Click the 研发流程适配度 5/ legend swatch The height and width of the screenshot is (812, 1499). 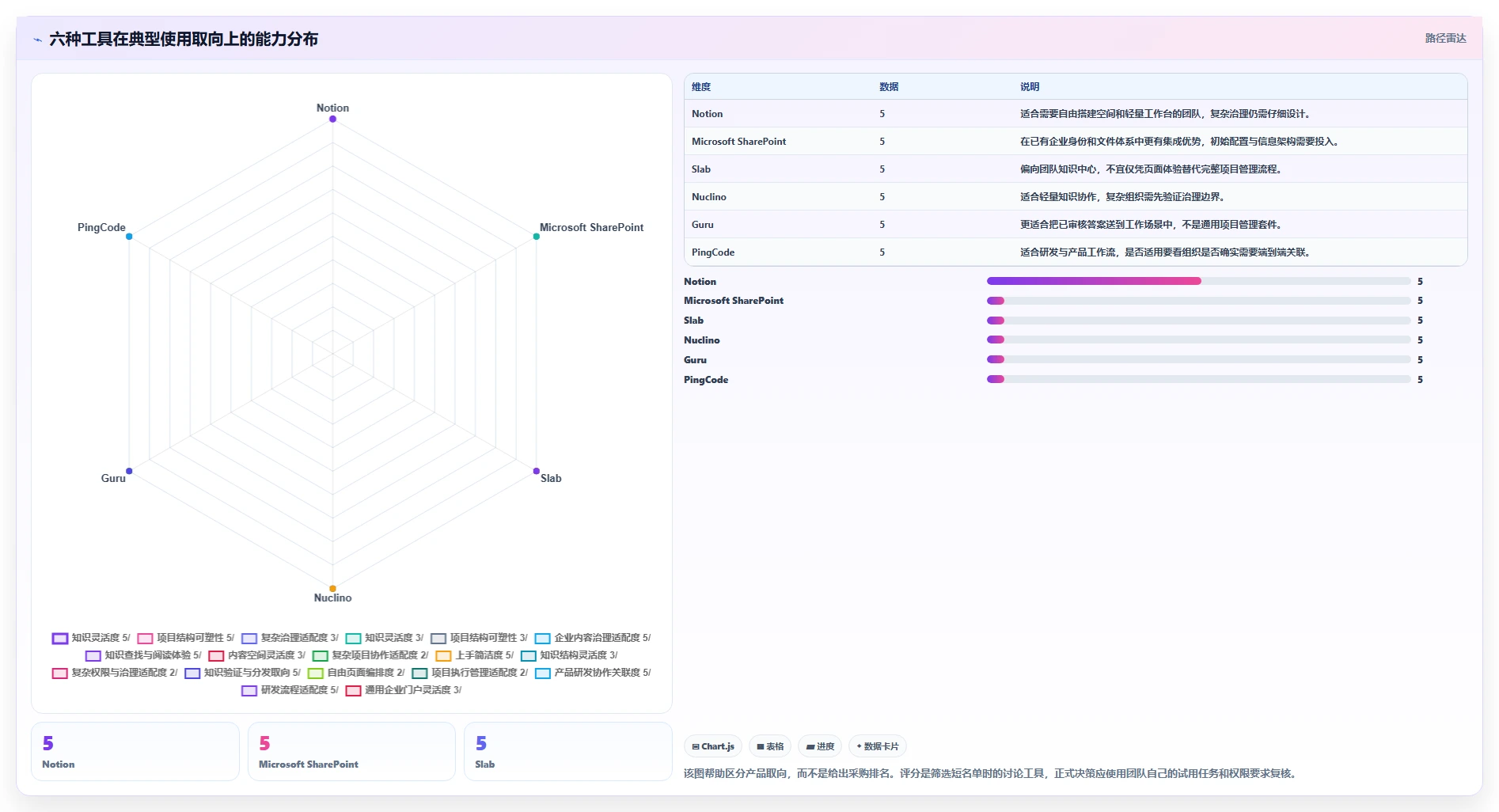pos(249,690)
